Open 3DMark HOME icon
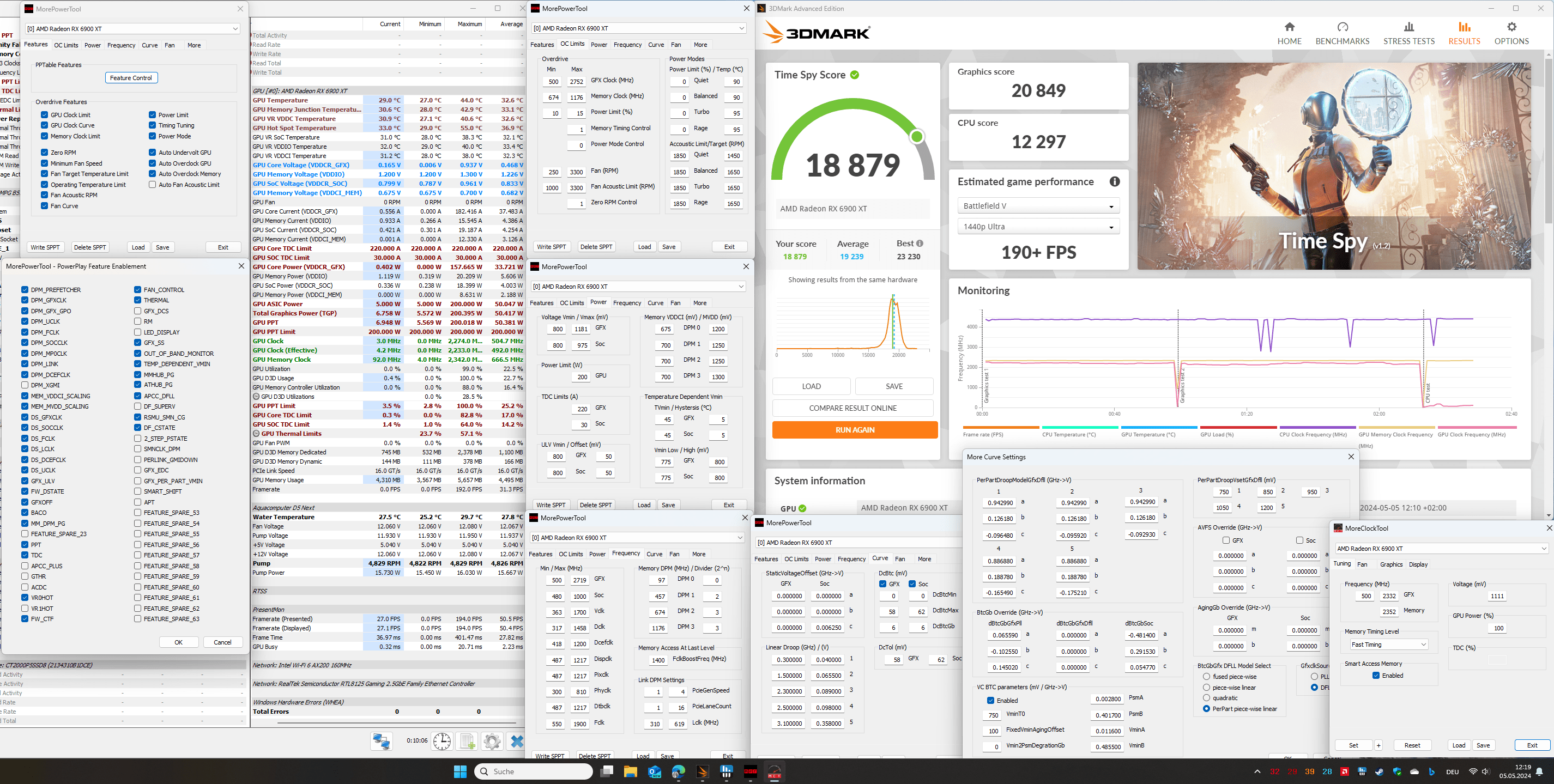 1289,27
